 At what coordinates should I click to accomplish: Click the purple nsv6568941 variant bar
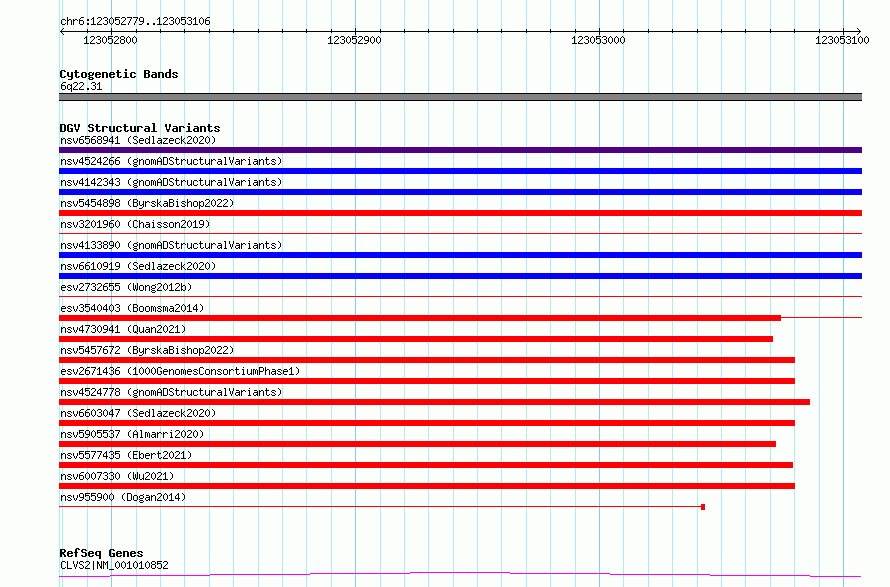pos(460,150)
